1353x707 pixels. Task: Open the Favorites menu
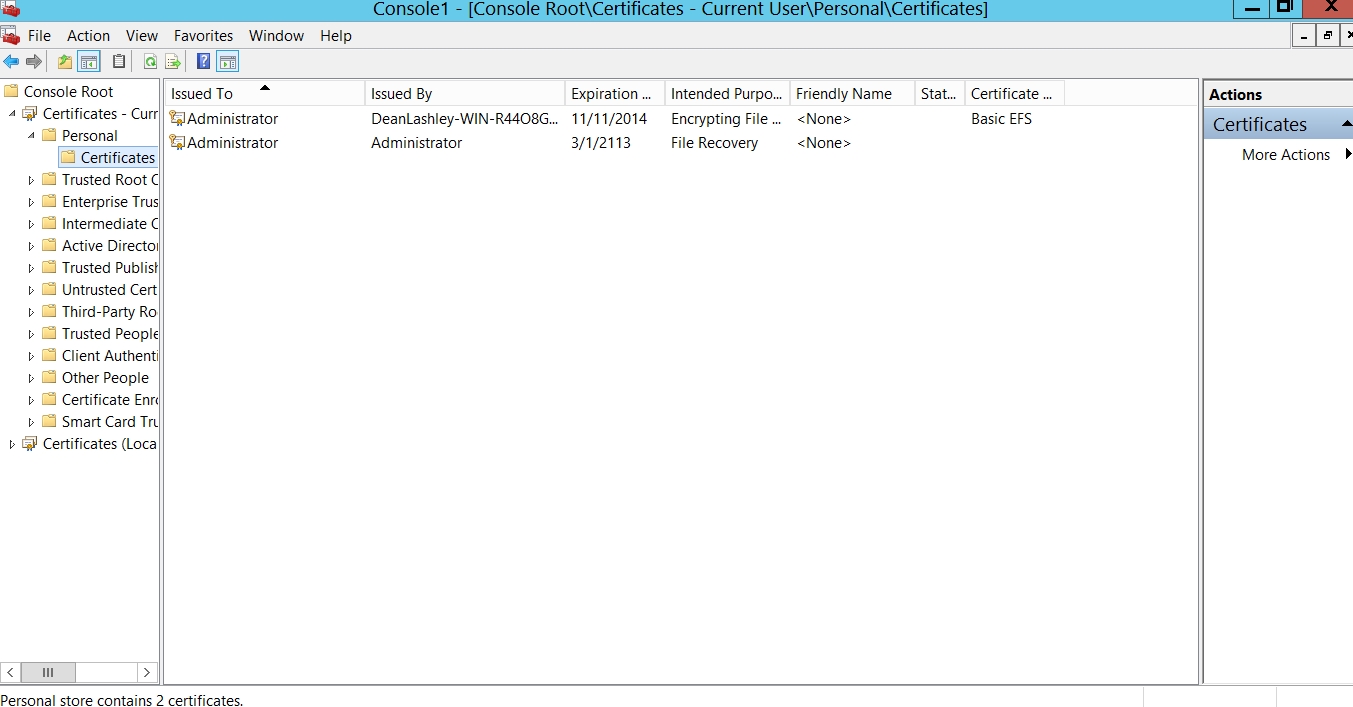pos(203,36)
